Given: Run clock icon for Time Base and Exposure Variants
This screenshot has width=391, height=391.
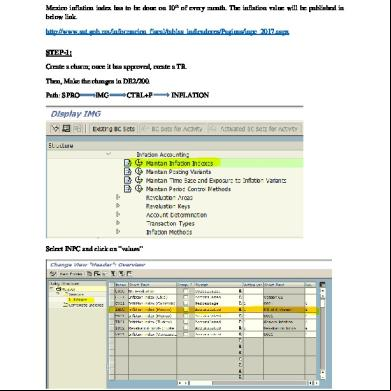Looking at the screenshot, I should coord(139,180).
